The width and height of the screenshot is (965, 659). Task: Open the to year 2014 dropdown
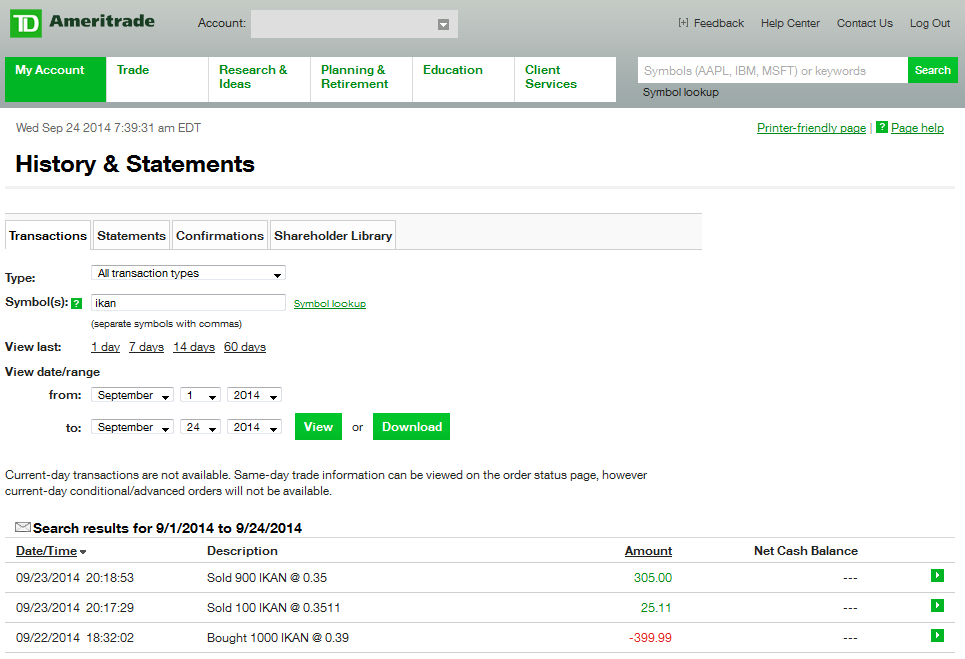[x=254, y=427]
